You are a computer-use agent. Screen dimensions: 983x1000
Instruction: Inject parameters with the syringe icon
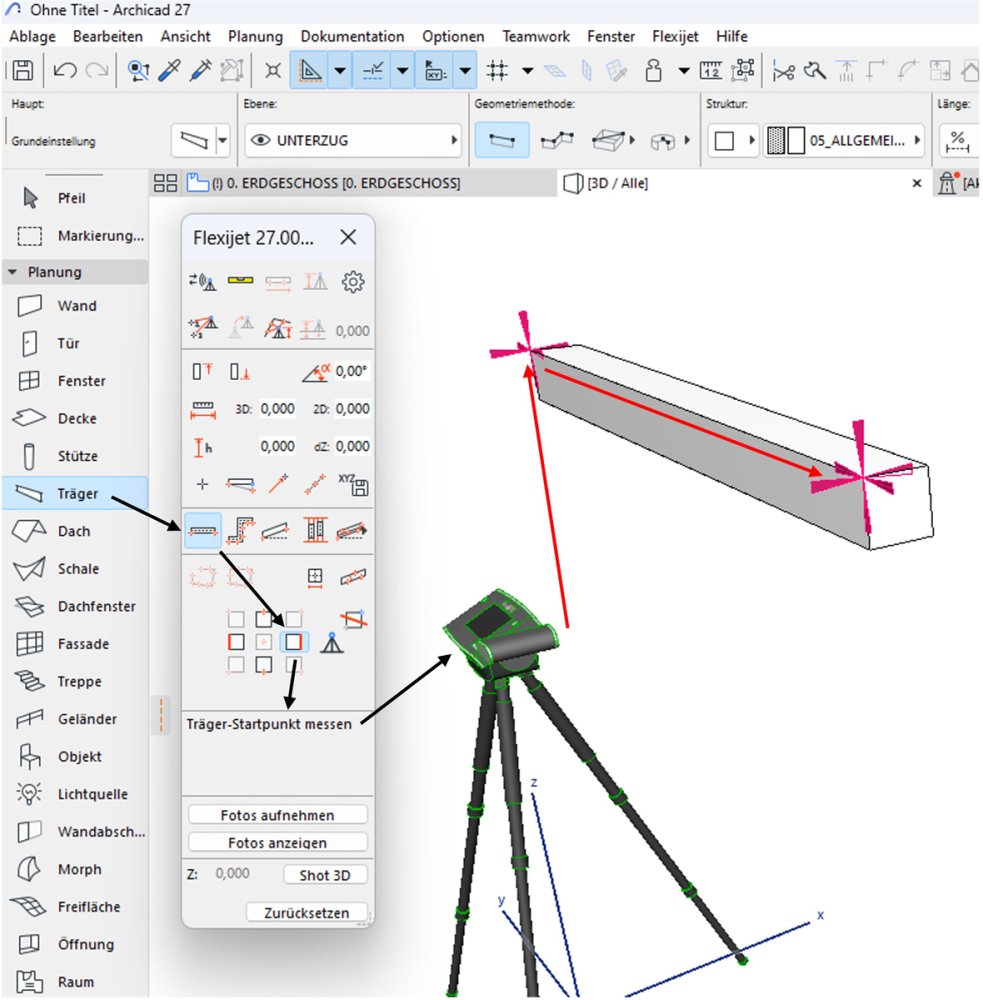[200, 70]
